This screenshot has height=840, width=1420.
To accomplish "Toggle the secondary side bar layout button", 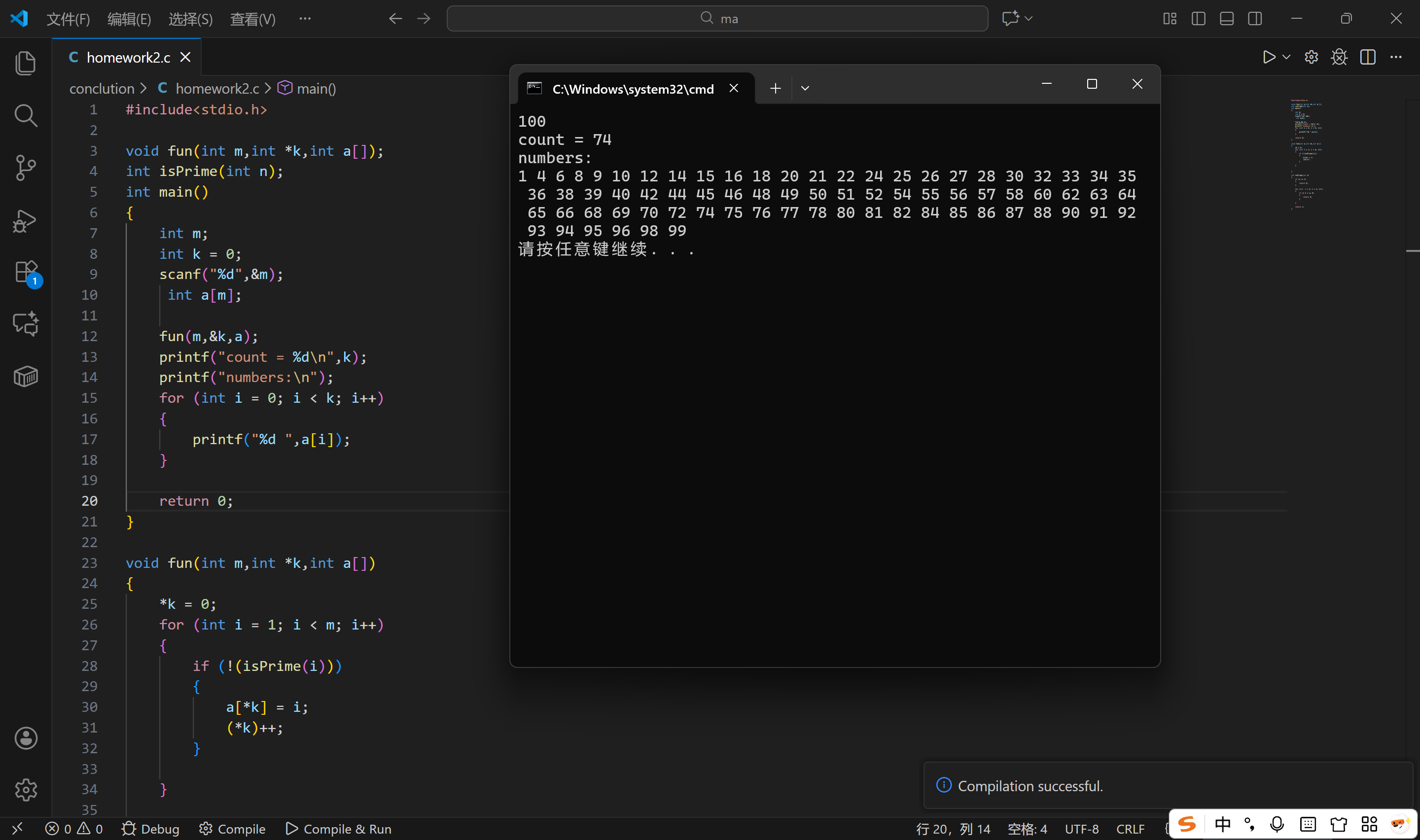I will click(x=1255, y=19).
